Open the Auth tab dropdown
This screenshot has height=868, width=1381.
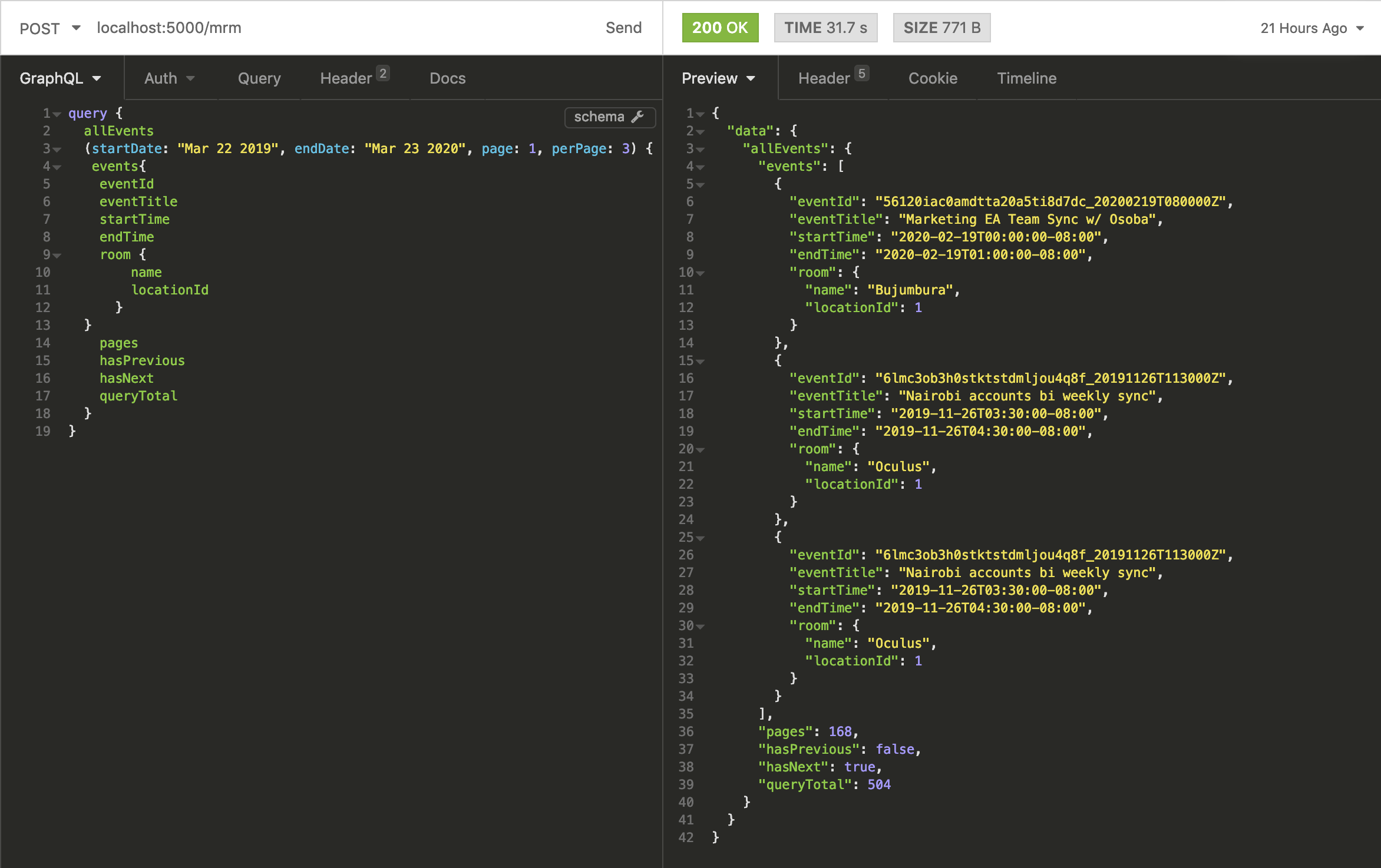point(169,78)
